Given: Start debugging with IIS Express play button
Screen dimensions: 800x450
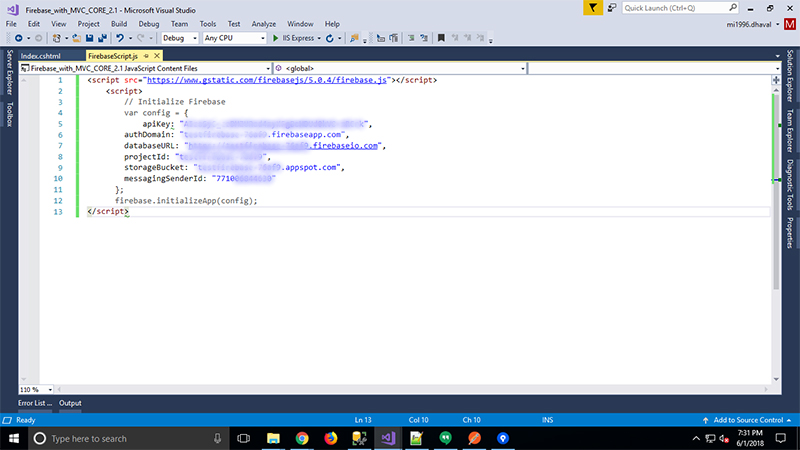Looking at the screenshot, I should [276, 38].
